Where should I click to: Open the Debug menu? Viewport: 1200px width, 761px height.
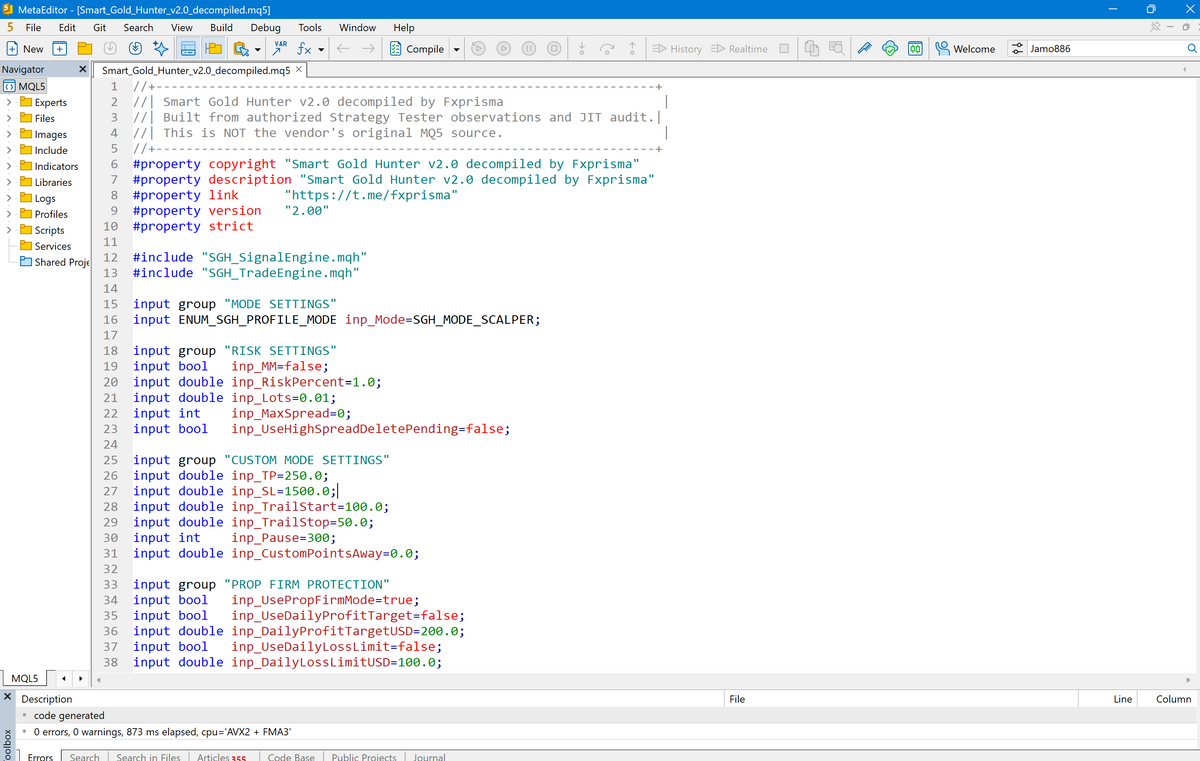click(x=265, y=28)
